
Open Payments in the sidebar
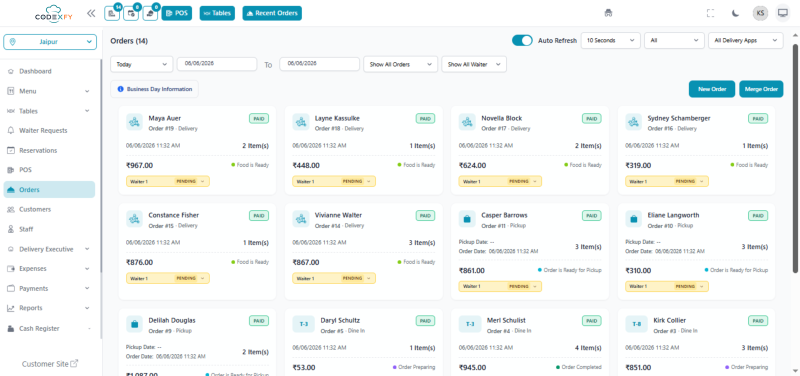coord(49,288)
